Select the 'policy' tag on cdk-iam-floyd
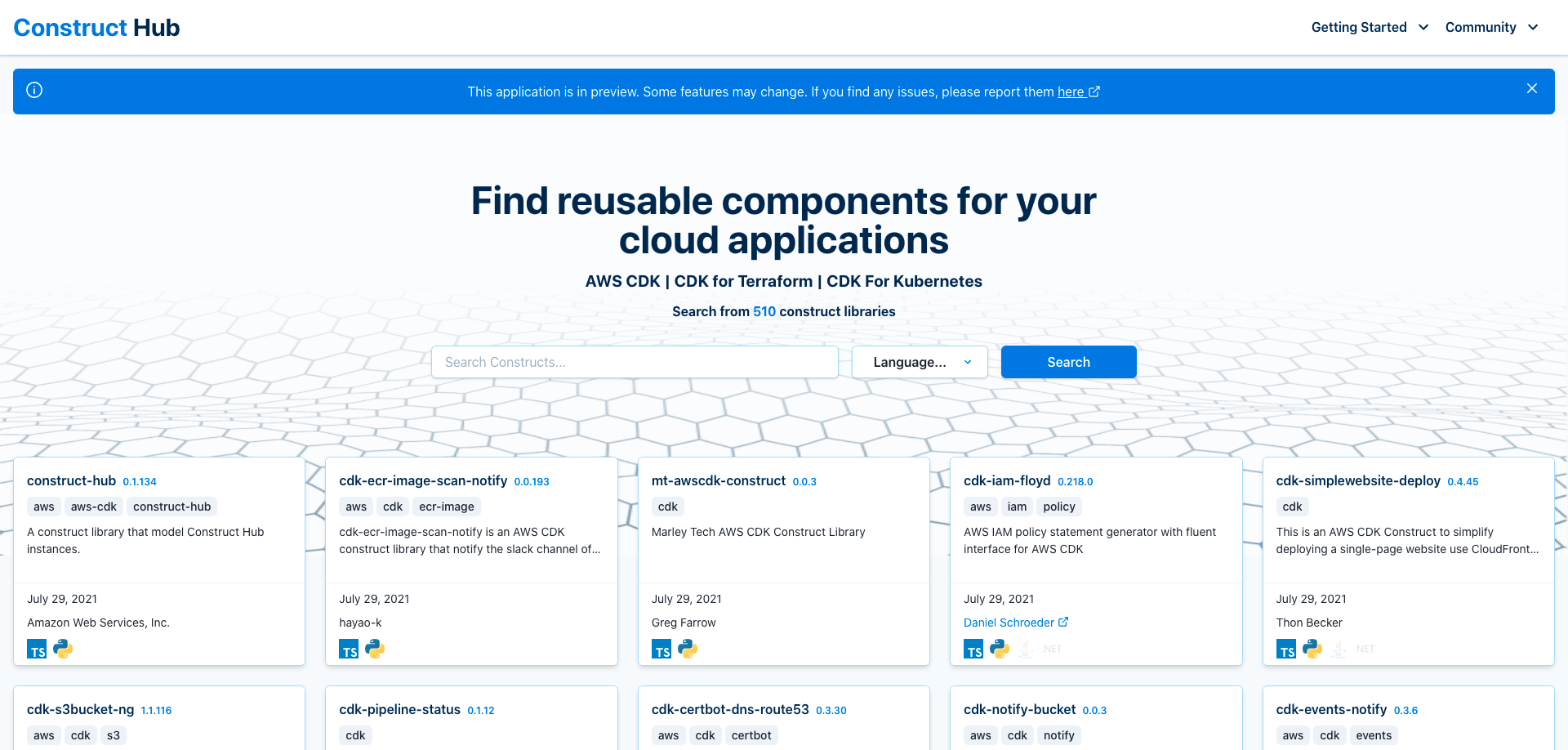The height and width of the screenshot is (750, 1568). [1059, 507]
